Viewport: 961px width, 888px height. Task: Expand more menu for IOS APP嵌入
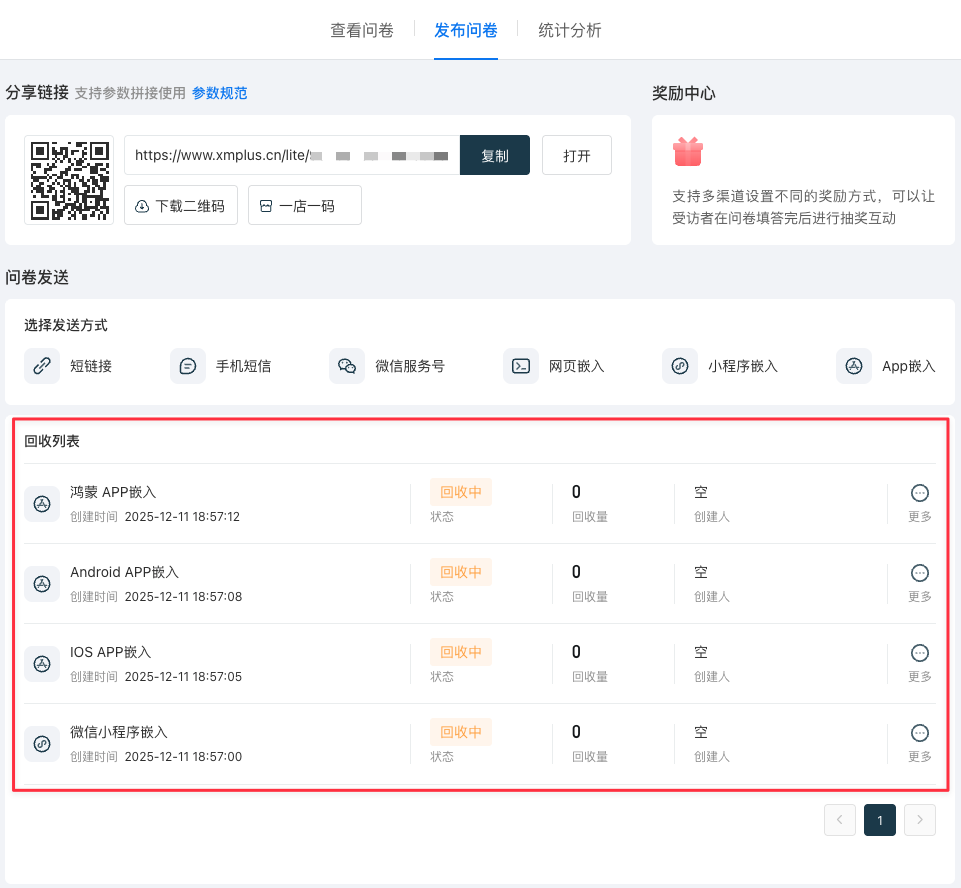(x=920, y=653)
